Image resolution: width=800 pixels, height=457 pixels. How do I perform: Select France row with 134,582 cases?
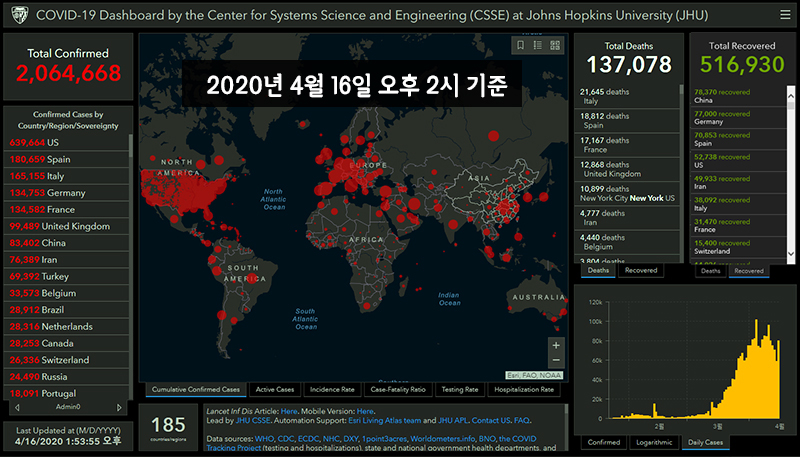[x=66, y=210]
